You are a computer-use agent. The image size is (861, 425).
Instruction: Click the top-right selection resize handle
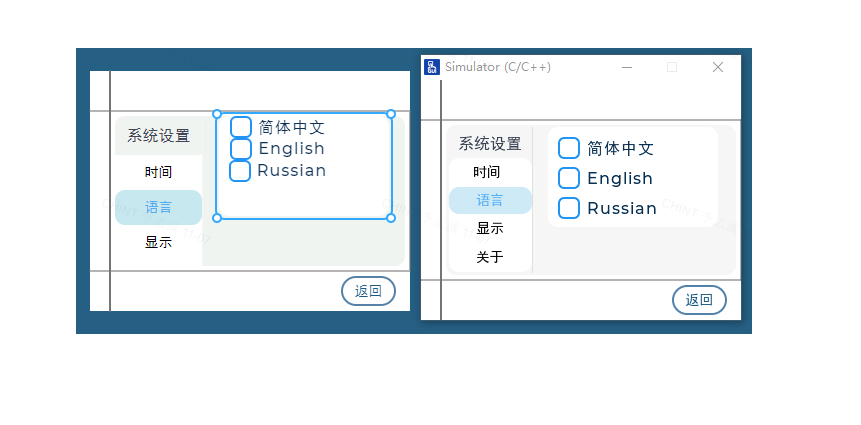[391, 114]
